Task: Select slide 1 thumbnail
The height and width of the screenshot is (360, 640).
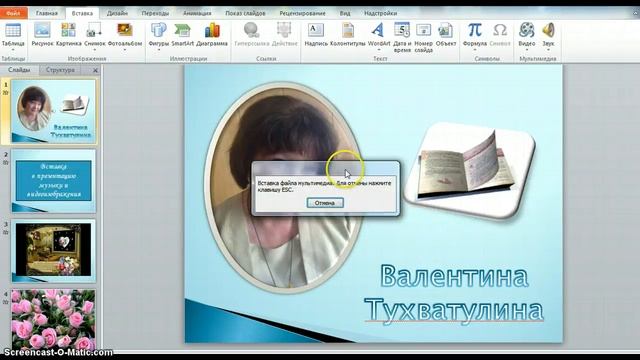Action: pyautogui.click(x=53, y=111)
